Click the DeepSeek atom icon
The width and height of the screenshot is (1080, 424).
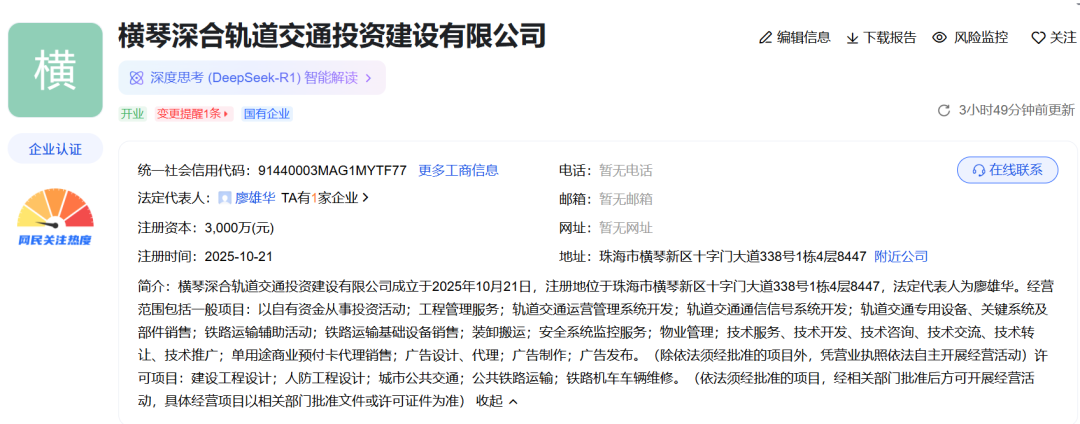pos(136,77)
